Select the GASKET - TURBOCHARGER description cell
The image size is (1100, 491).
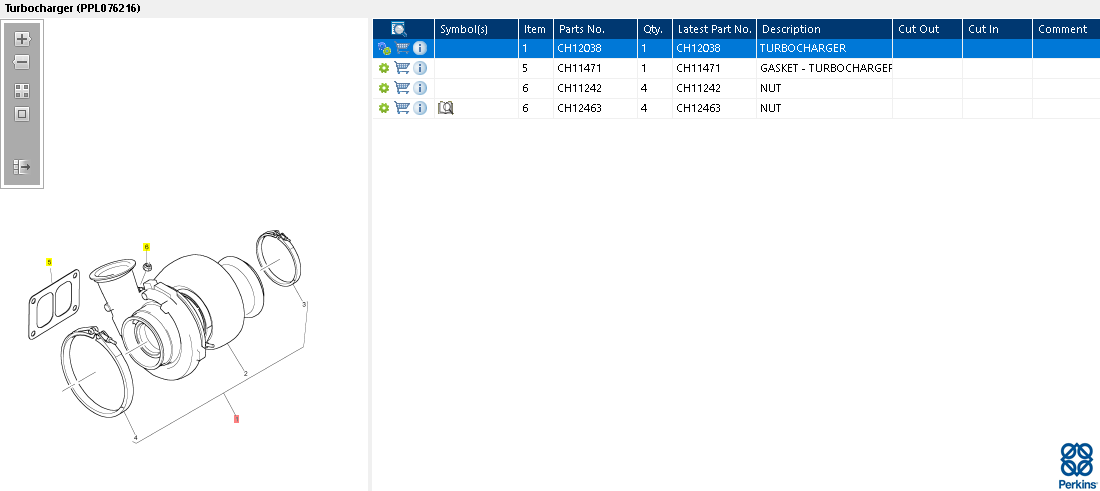[824, 68]
